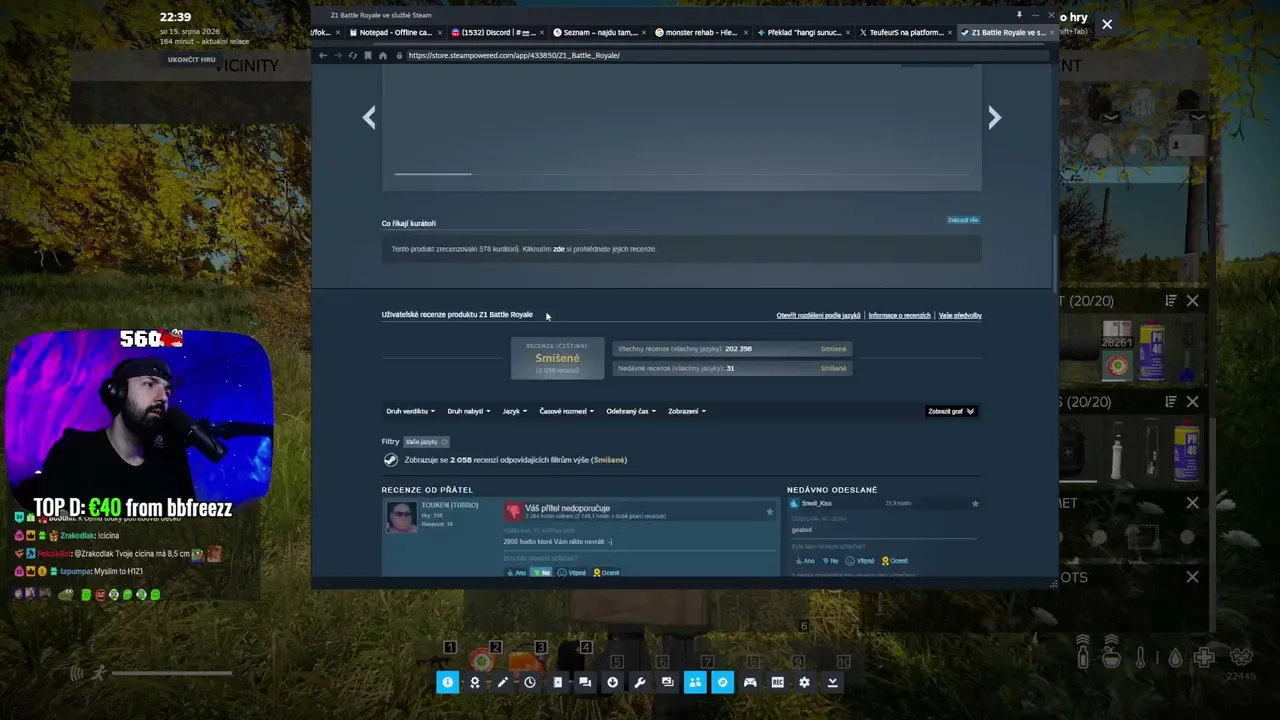Click 'Všechny recenze' summary row with 202 398

[x=731, y=349]
